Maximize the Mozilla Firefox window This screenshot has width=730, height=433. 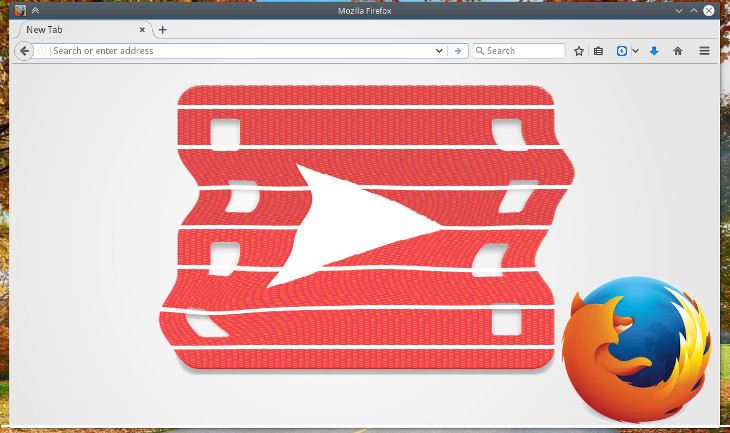[x=694, y=10]
